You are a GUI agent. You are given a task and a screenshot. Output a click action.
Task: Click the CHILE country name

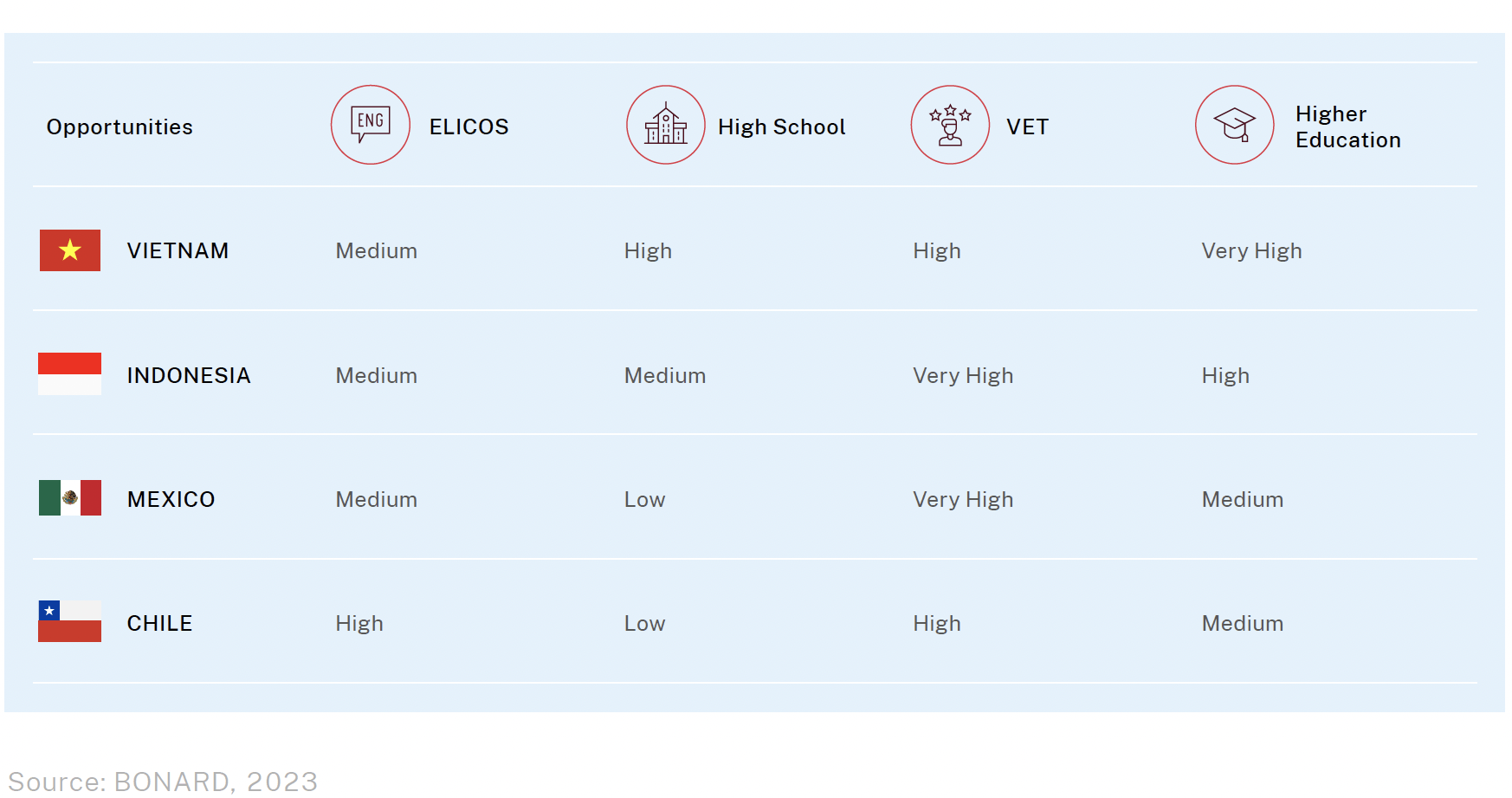coord(159,623)
